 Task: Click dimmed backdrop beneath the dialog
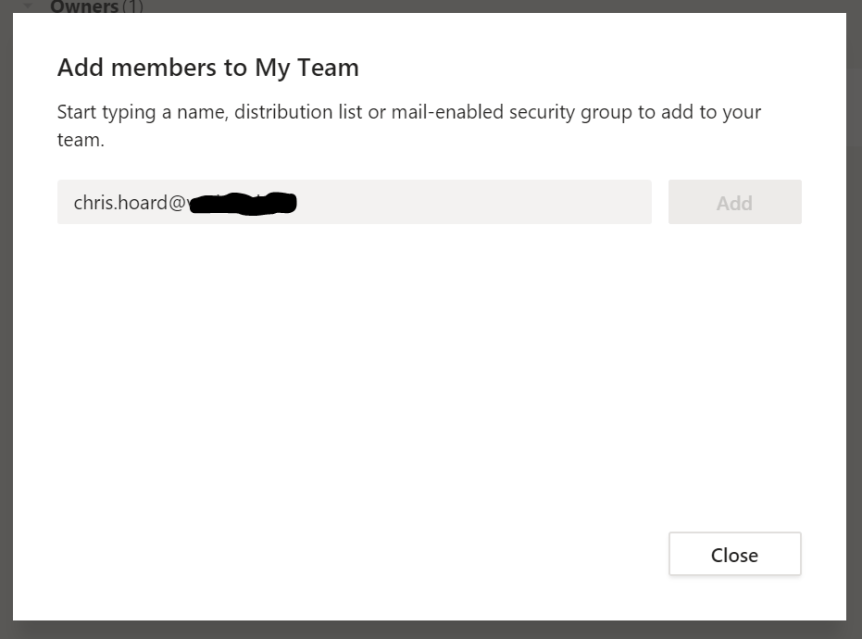point(430,630)
